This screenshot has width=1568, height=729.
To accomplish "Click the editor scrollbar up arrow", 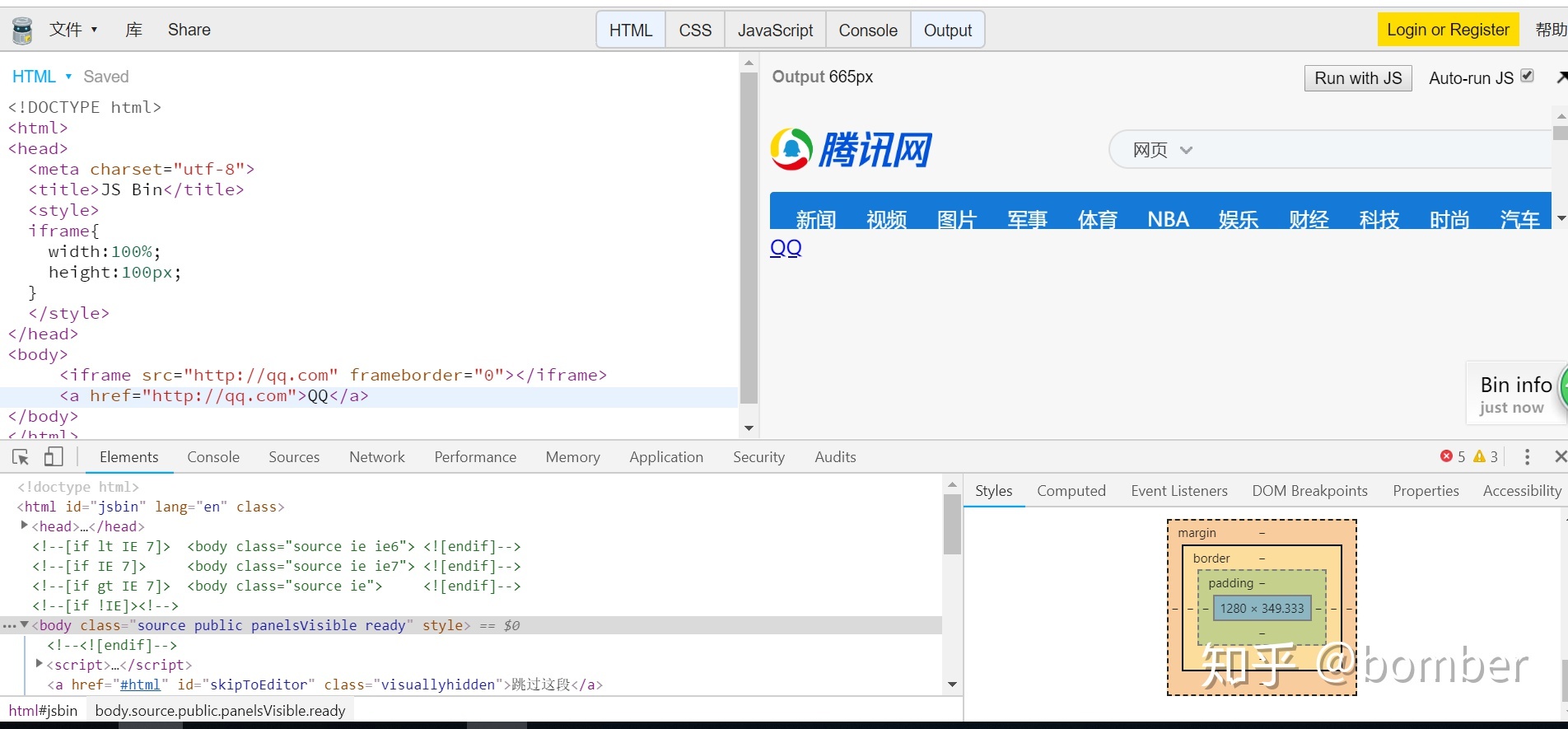I will [749, 63].
